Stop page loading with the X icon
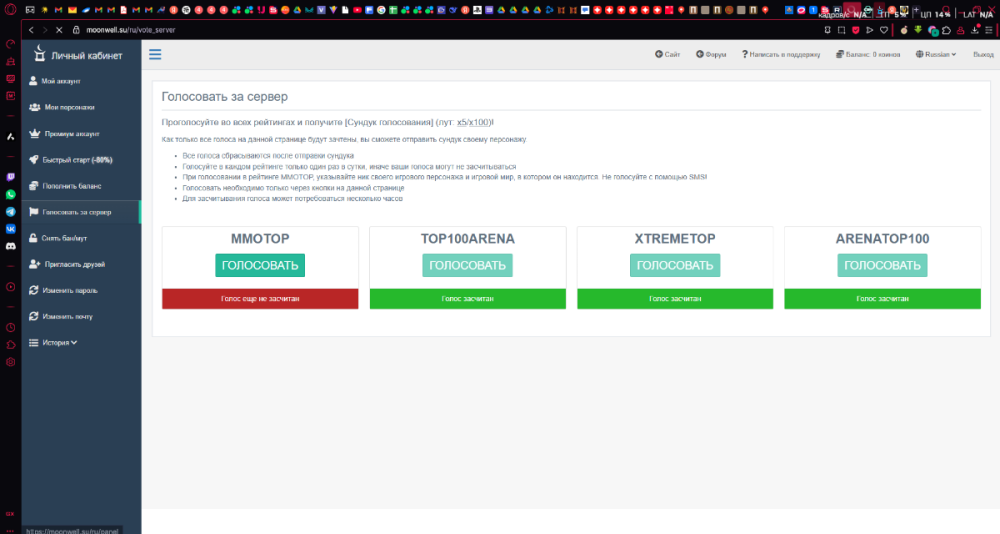The height and width of the screenshot is (534, 1000). pyautogui.click(x=59, y=30)
